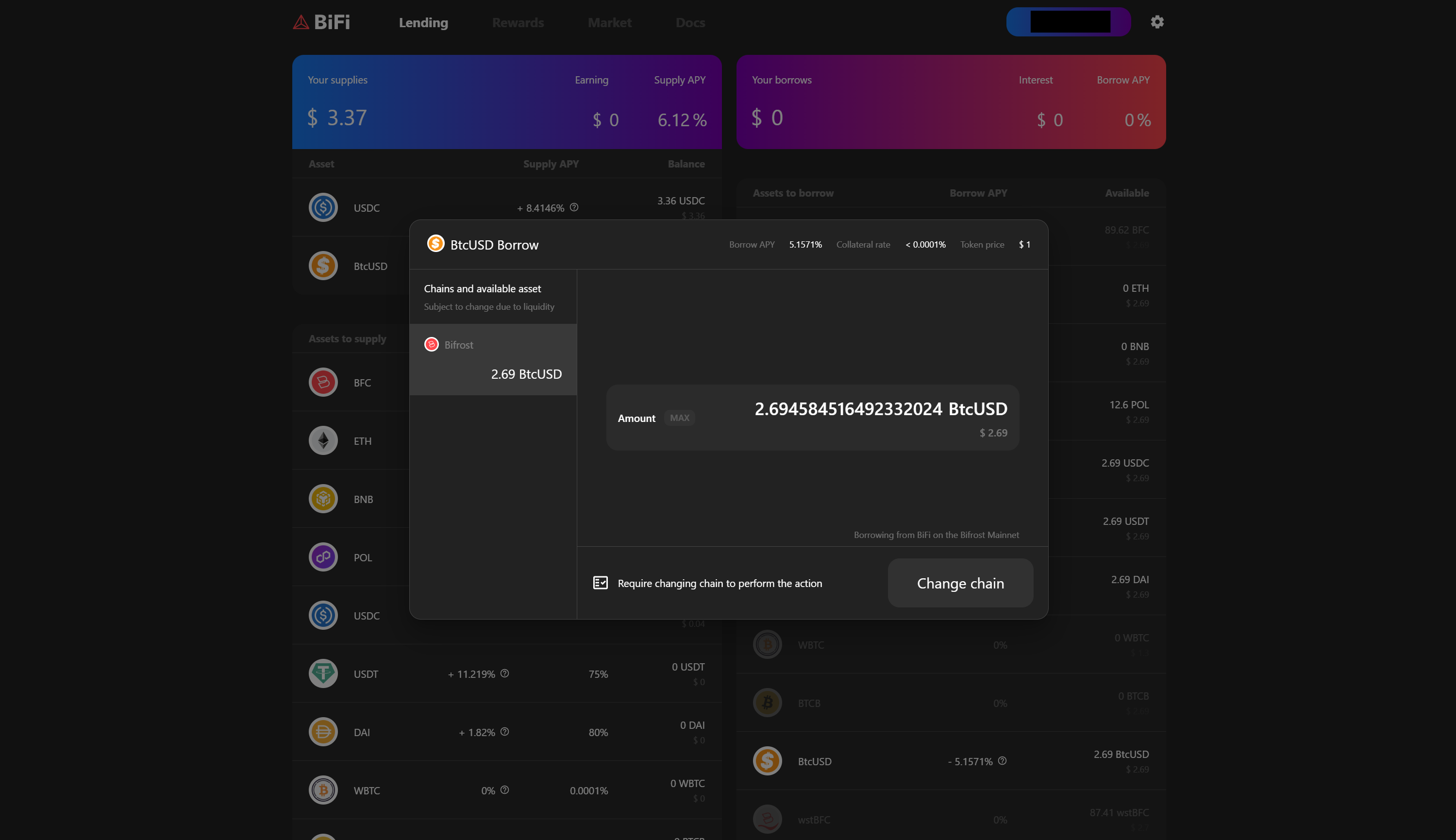The image size is (1456, 840).
Task: Click BtcUSD icon in borrow list
Action: (x=767, y=761)
